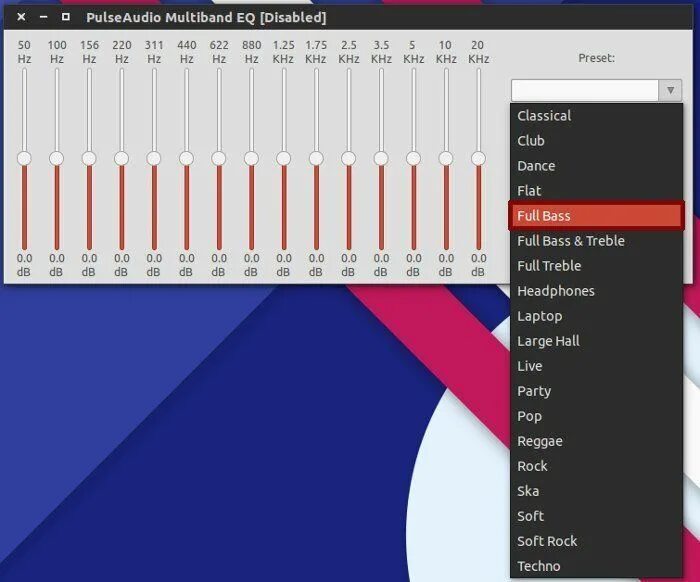700x582 pixels.
Task: Click the 50 Hz slider handle
Action: pos(24,158)
